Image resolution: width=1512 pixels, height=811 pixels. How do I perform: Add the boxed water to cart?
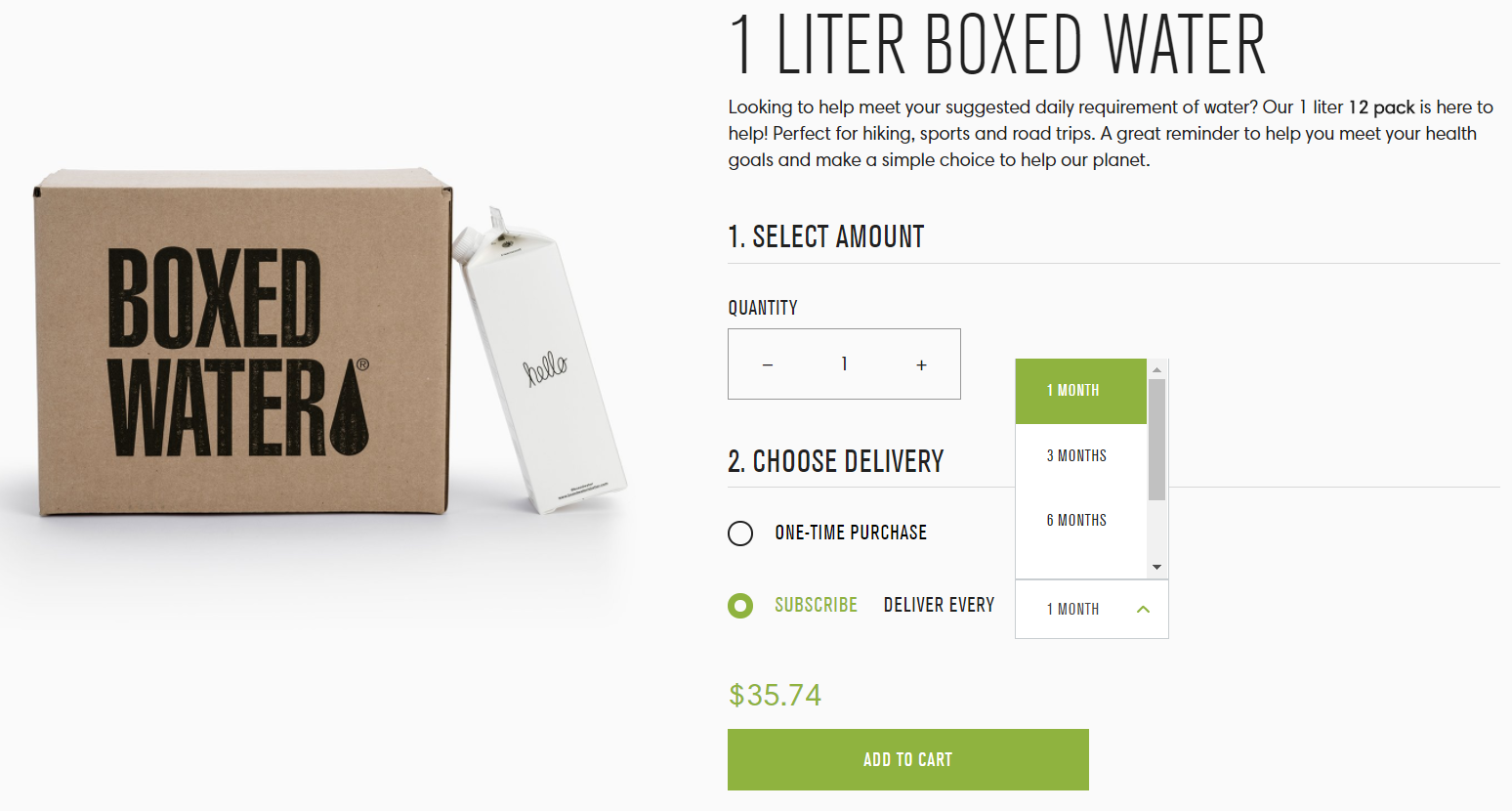[x=908, y=759]
